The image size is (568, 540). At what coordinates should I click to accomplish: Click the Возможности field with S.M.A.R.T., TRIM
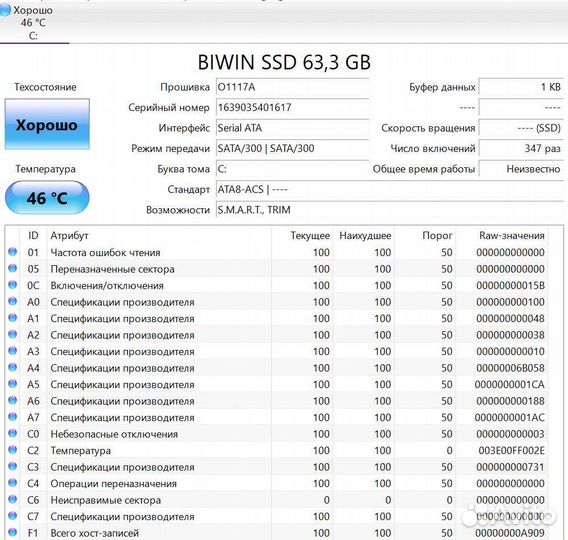[x=390, y=210]
